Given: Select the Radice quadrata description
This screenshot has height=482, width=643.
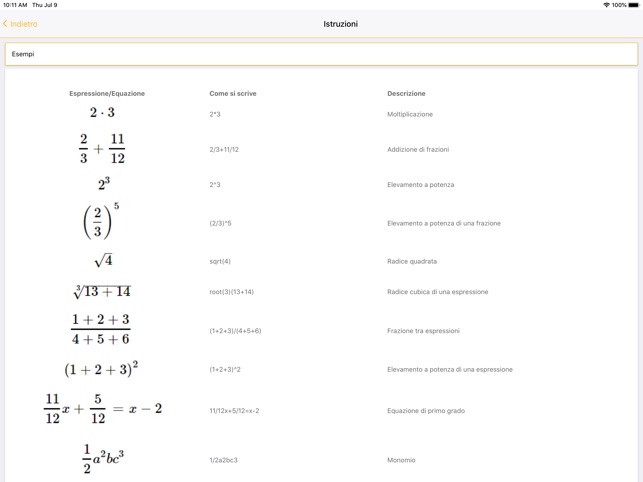Looking at the screenshot, I should pyautogui.click(x=412, y=261).
